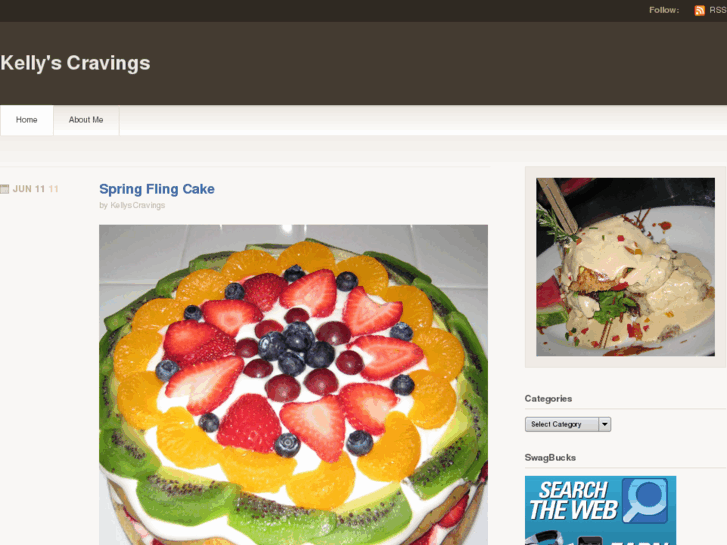This screenshot has height=545, width=727.
Task: Click the magnifying glass on SwagBucks banner
Action: tap(645, 501)
